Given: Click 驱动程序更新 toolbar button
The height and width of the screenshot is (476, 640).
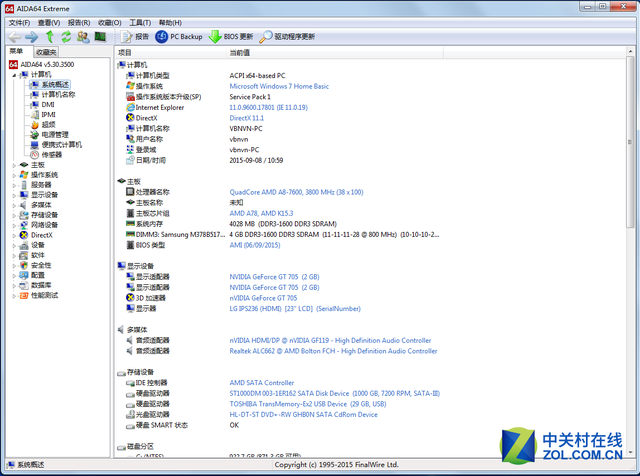Looking at the screenshot, I should pyautogui.click(x=287, y=37).
